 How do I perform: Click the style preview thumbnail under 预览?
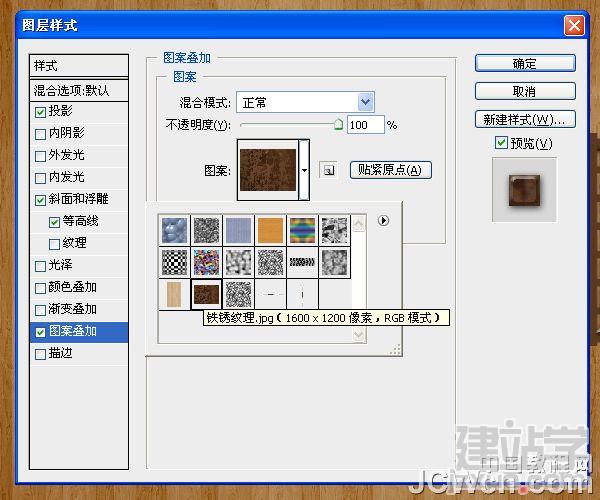[x=524, y=190]
